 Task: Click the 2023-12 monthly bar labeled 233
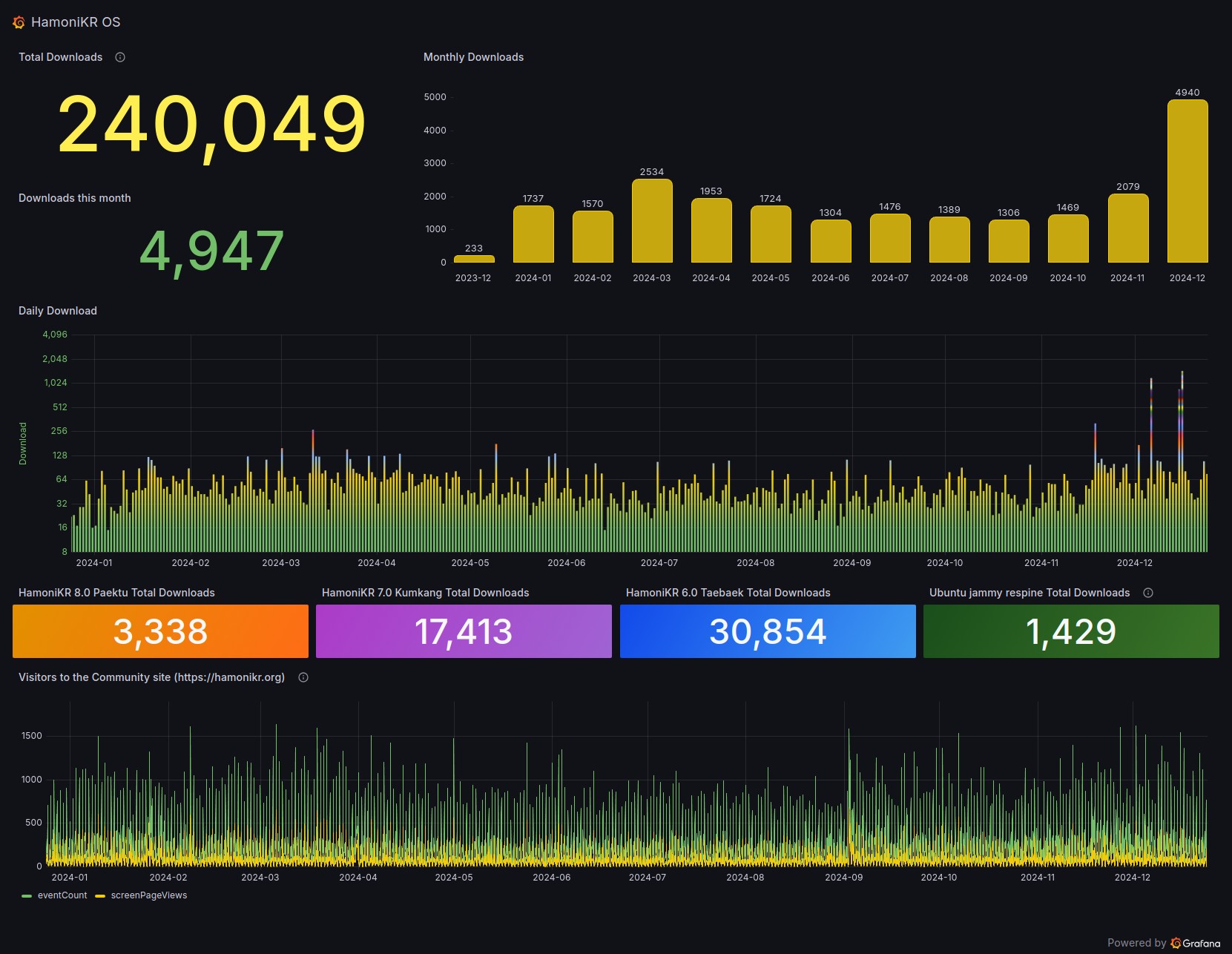[474, 259]
